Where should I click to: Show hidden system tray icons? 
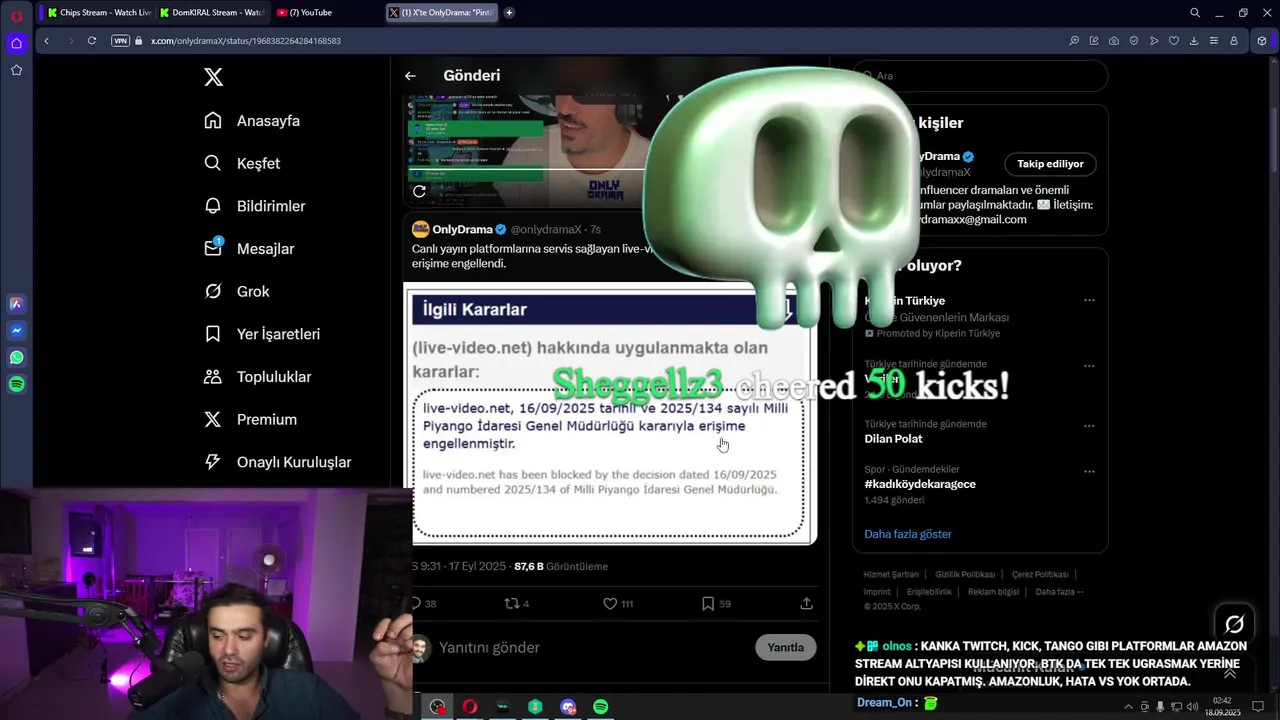[1128, 706]
